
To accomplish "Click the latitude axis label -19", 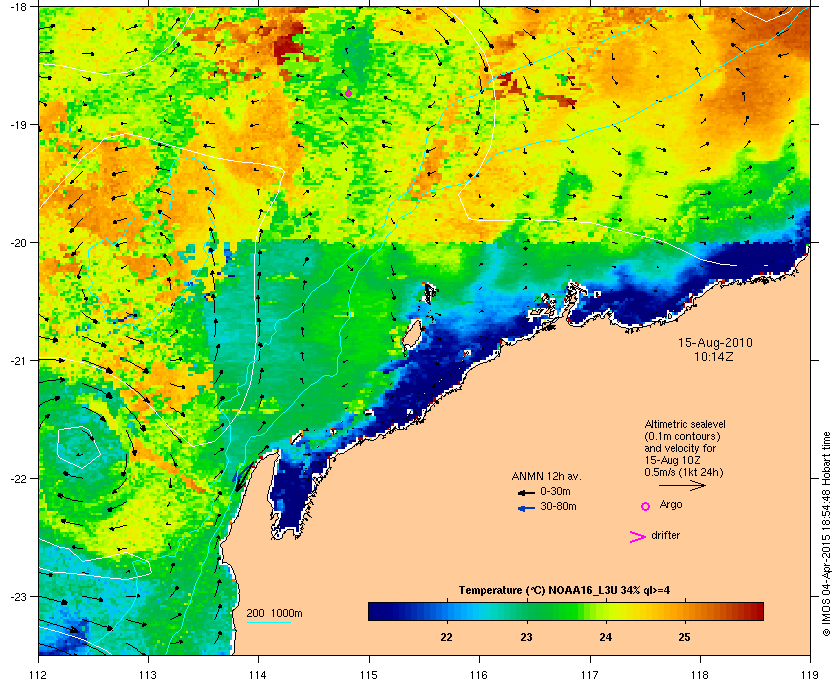I will pos(17,125).
